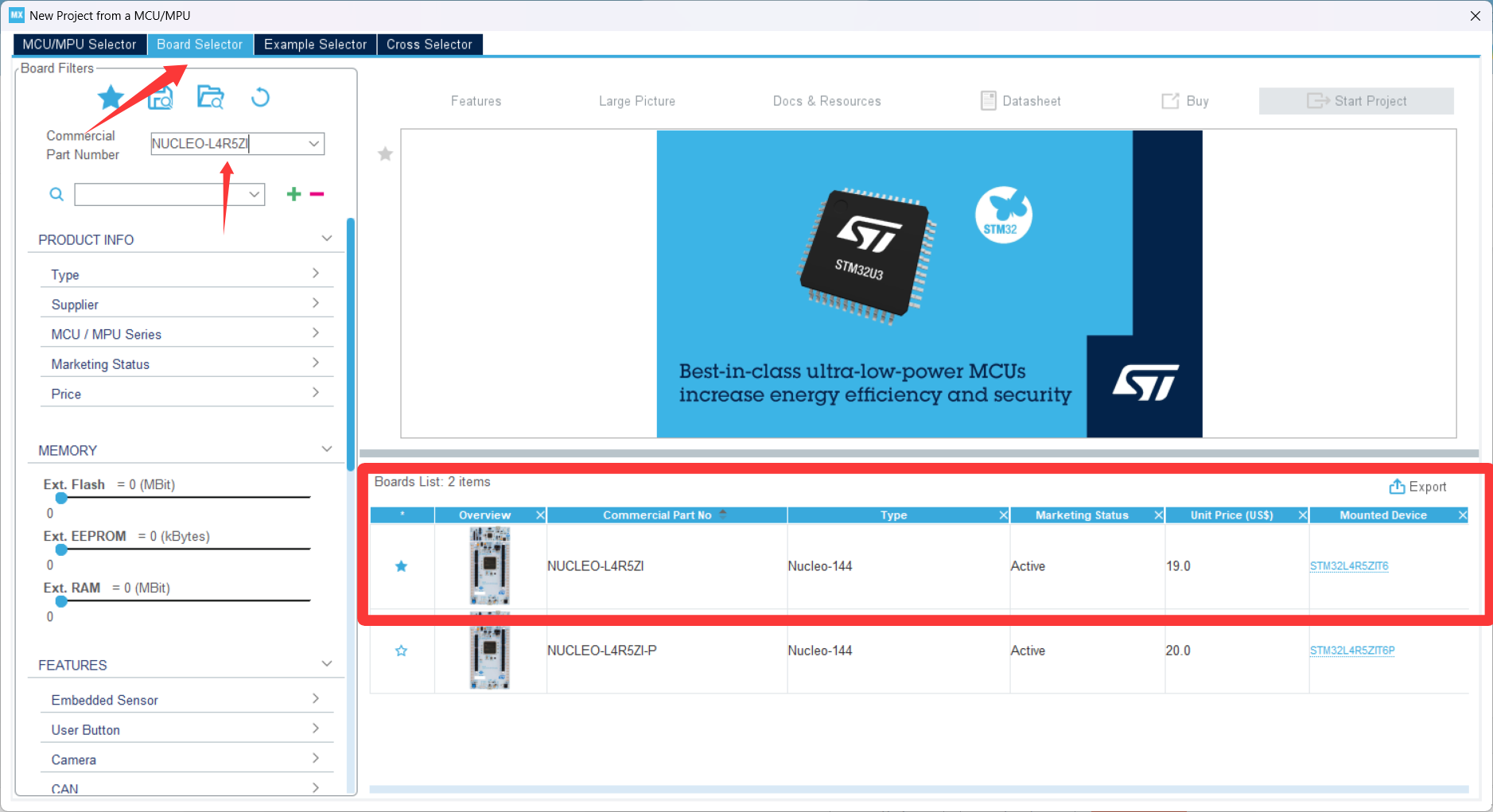The image size is (1493, 812).
Task: Select the NUCLEO-L4R5ZI-P board thumbnail
Action: click(x=490, y=651)
